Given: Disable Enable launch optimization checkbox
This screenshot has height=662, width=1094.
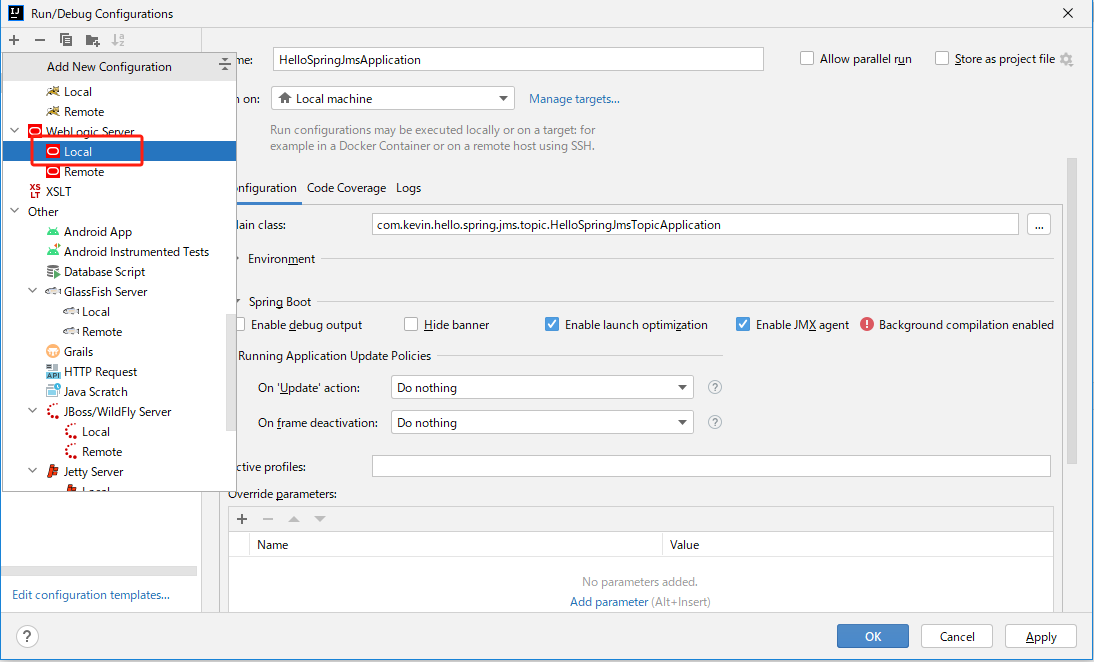Looking at the screenshot, I should click(x=552, y=324).
